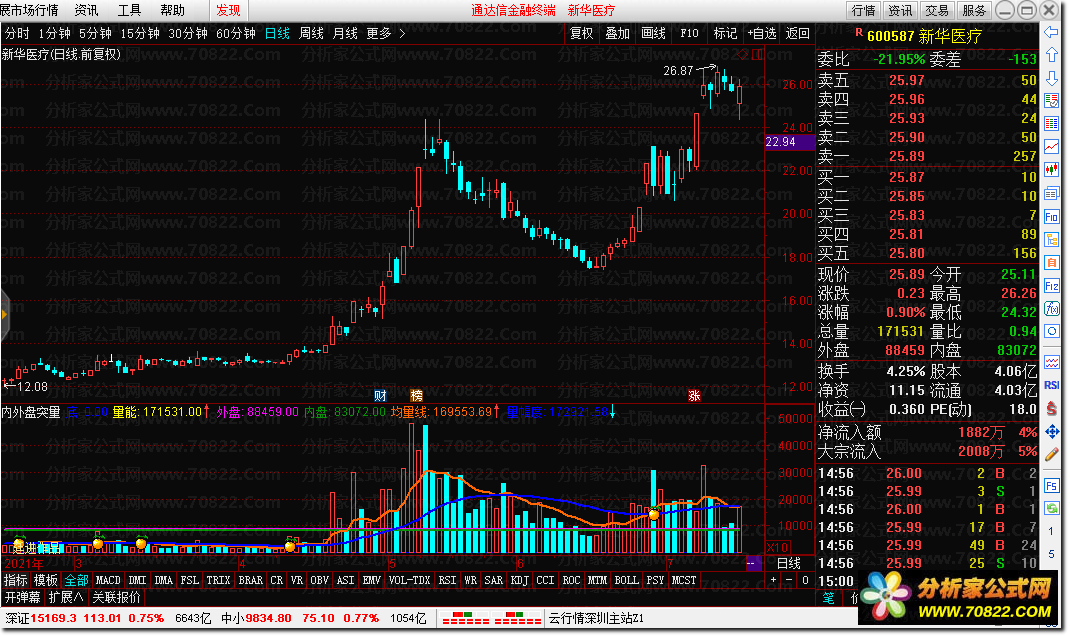Screen dimensions: 1070x636
Task: Select the BOLL indicator tab
Action: click(x=626, y=580)
